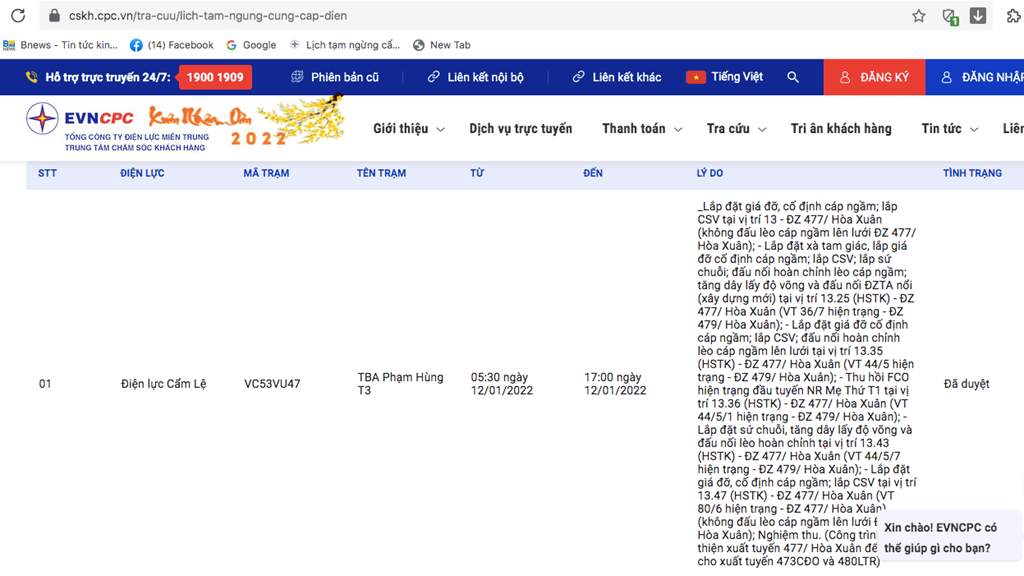Open the Google bookmark
Image resolution: width=1024 pixels, height=576 pixels.
251,45
